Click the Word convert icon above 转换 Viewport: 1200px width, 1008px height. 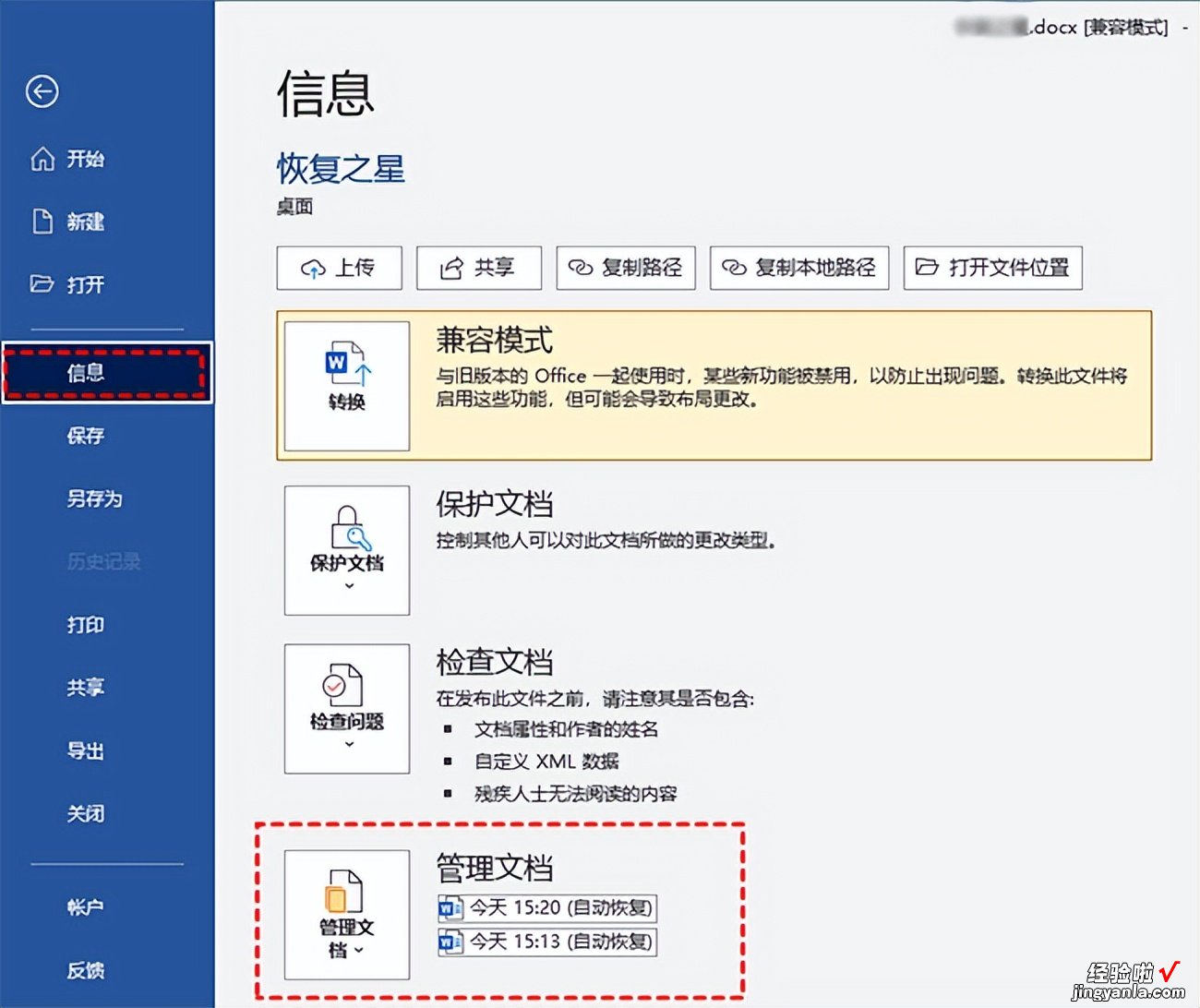(x=347, y=364)
